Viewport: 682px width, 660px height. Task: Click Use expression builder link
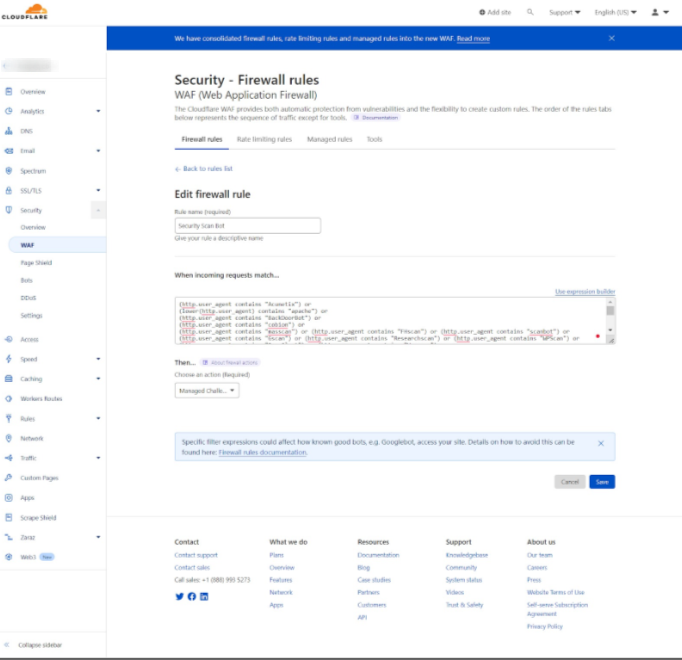[585, 291]
